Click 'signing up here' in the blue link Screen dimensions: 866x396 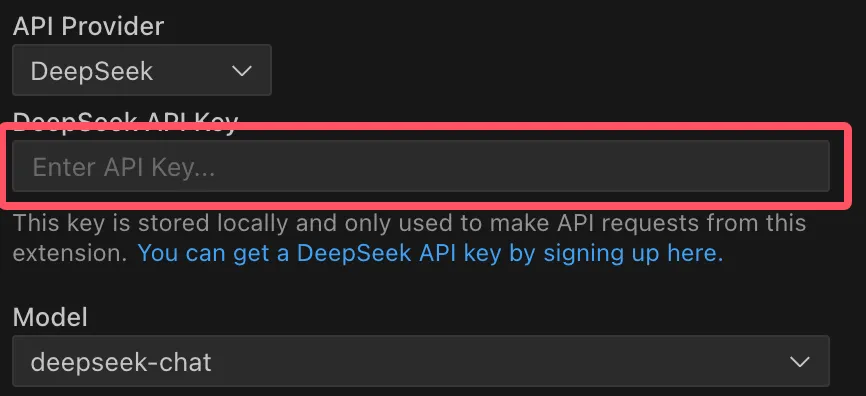coord(633,253)
